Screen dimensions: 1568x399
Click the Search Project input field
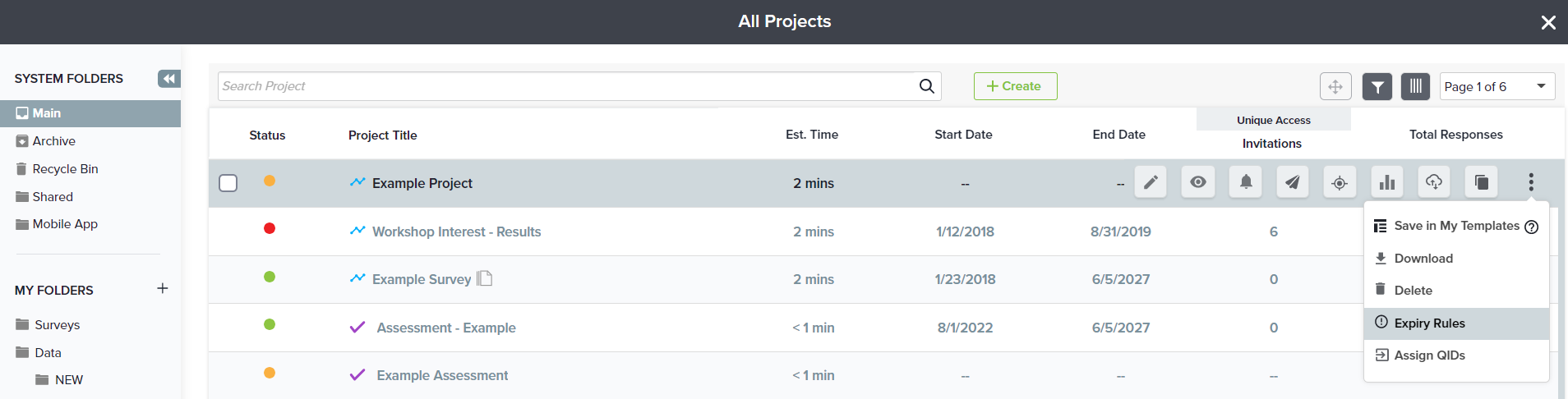[x=567, y=86]
